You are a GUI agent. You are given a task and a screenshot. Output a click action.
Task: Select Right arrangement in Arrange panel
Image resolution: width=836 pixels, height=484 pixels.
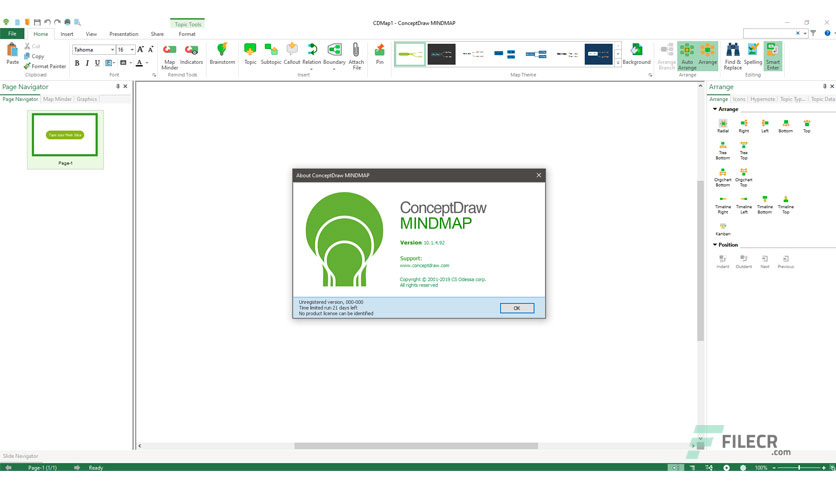click(x=743, y=126)
